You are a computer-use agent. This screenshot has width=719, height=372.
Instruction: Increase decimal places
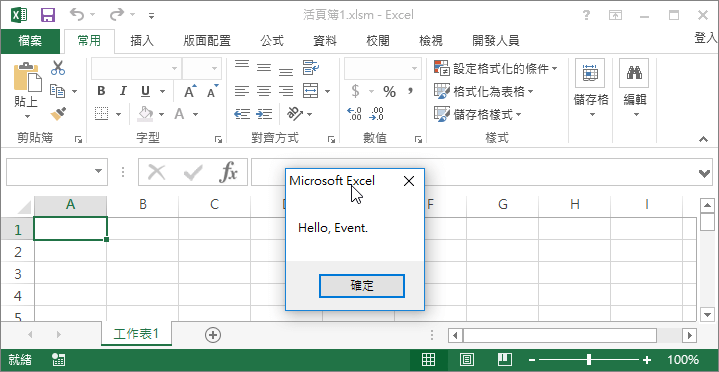pos(354,114)
